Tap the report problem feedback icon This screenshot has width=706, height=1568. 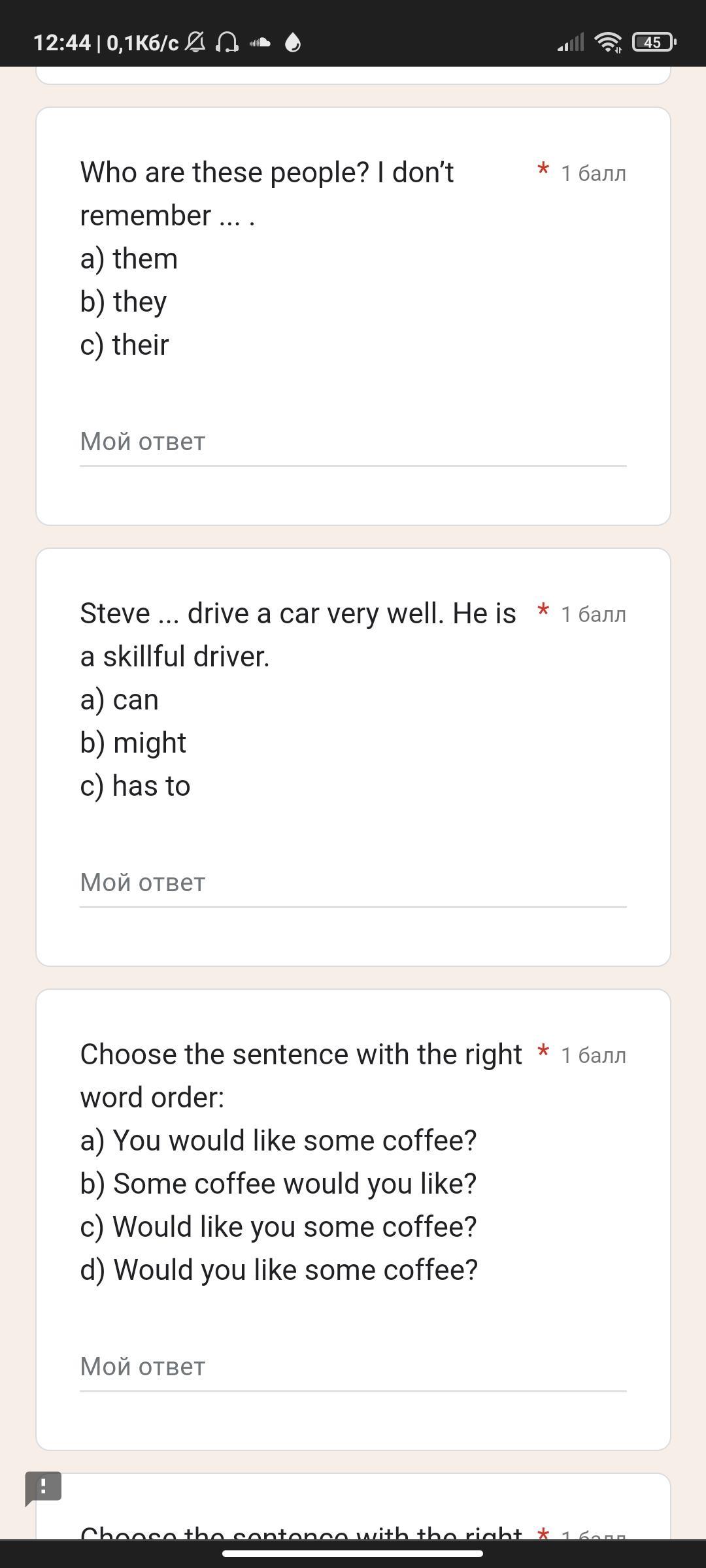point(43,1488)
